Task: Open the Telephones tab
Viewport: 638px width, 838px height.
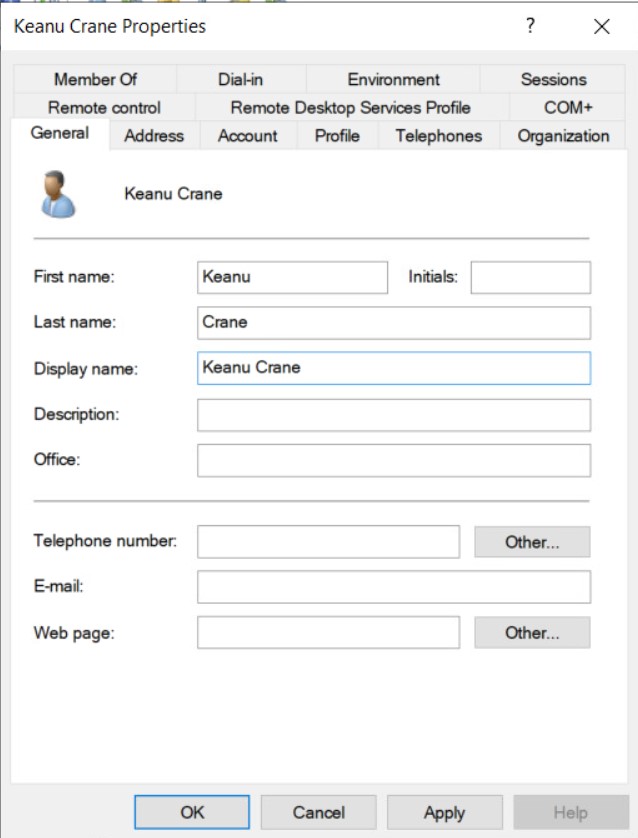Action: click(438, 136)
